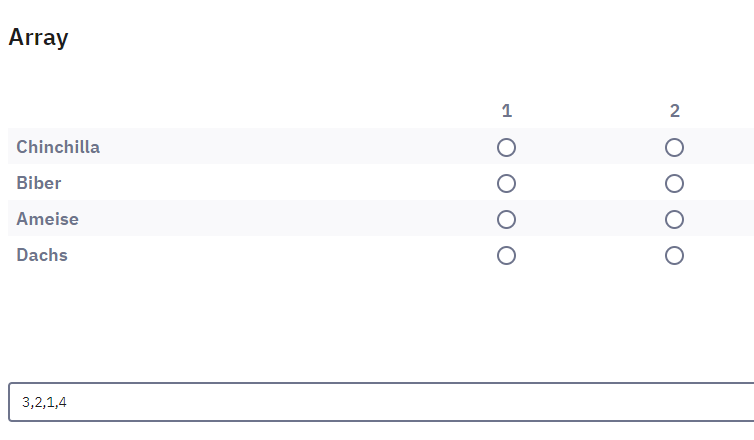Mark Ameise with option 2
754x440 pixels.
pyautogui.click(x=674, y=220)
